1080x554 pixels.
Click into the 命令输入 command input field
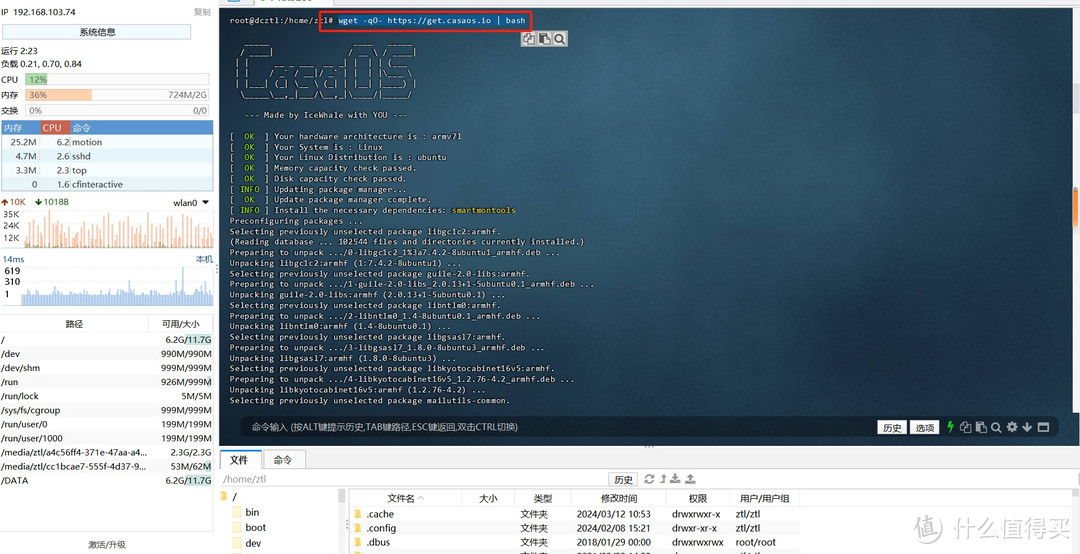tap(558, 427)
